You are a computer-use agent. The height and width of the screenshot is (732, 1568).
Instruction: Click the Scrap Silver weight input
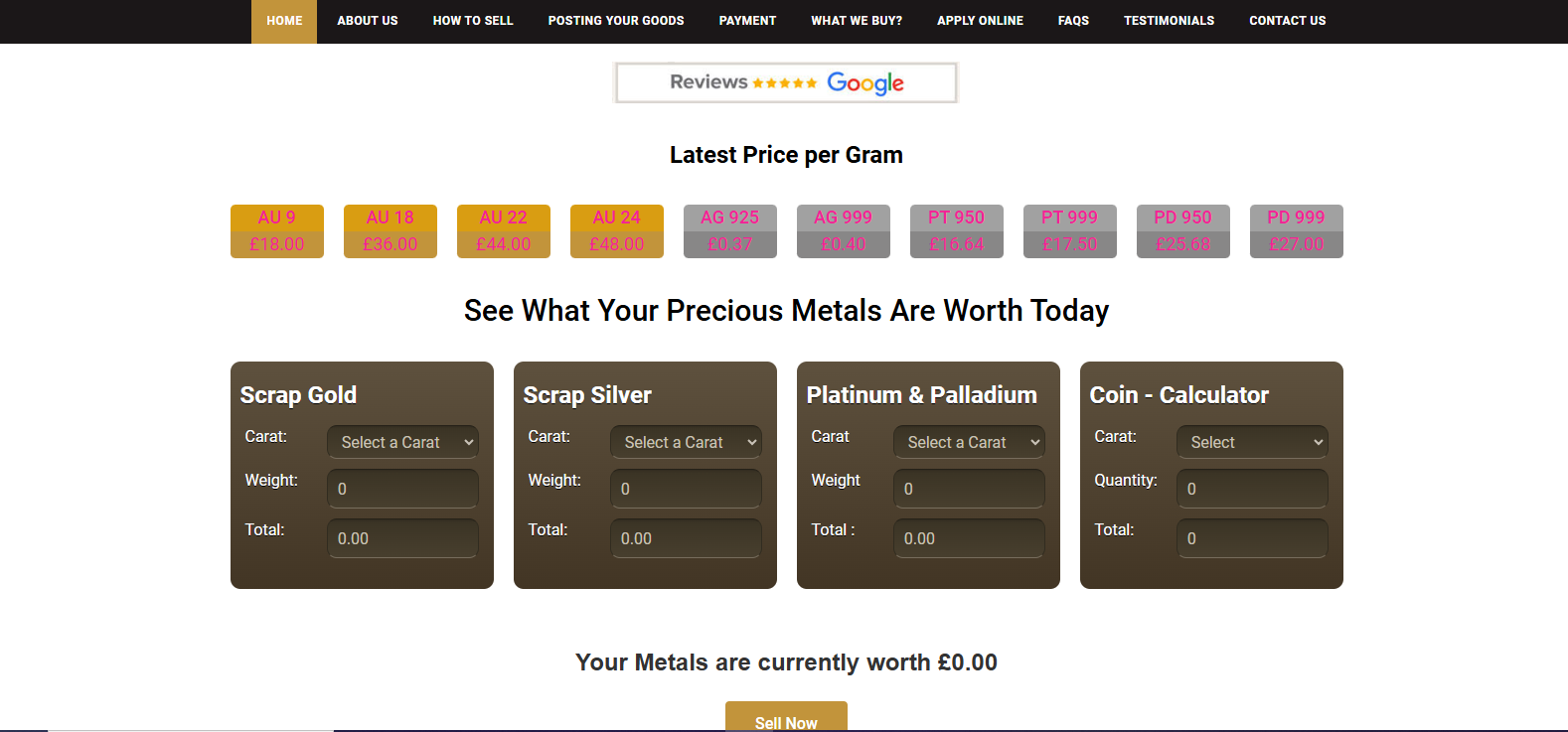(x=686, y=489)
